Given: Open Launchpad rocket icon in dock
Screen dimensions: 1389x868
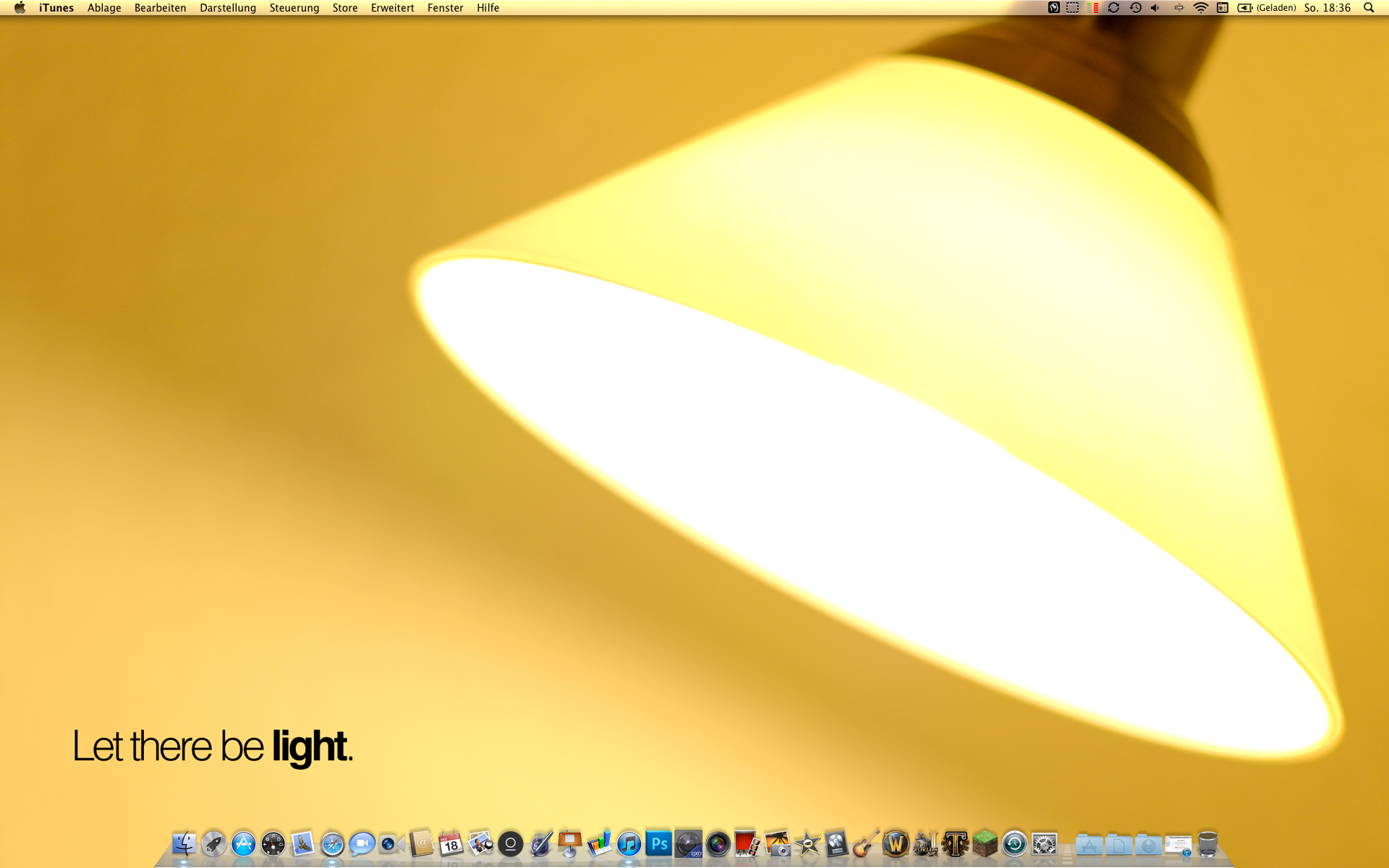Looking at the screenshot, I should tap(213, 843).
